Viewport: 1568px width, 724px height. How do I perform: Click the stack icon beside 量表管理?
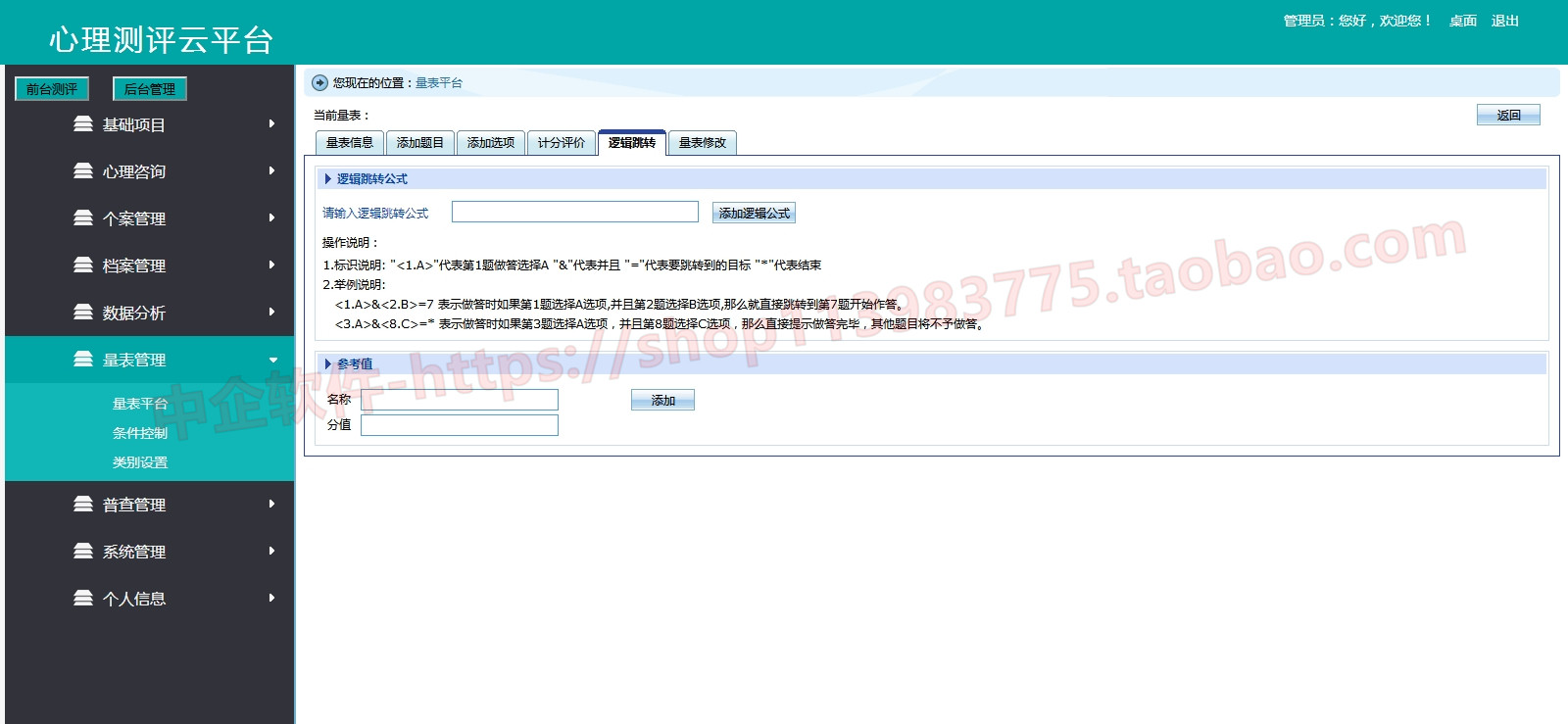pos(83,360)
